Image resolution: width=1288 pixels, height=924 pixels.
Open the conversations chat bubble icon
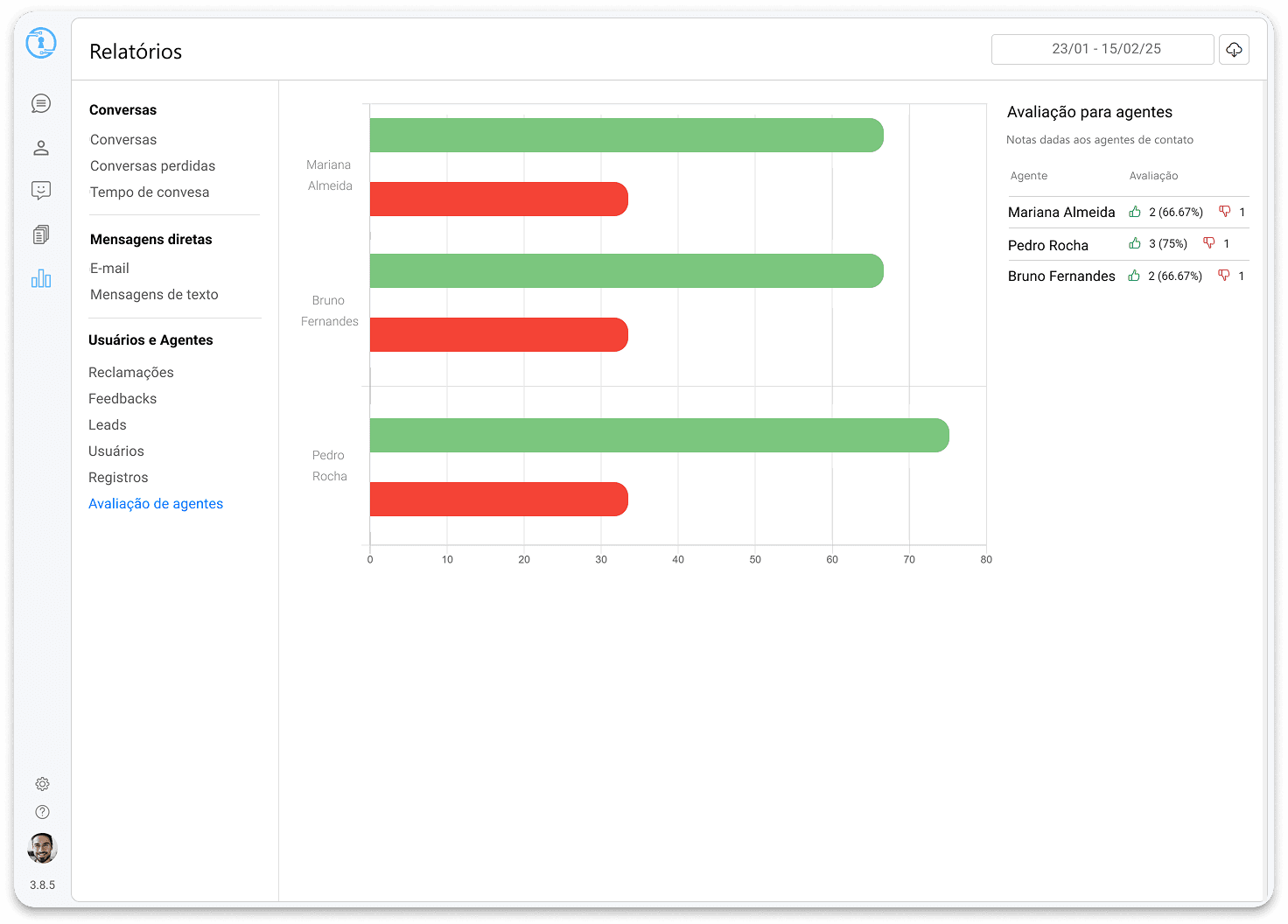tap(41, 104)
